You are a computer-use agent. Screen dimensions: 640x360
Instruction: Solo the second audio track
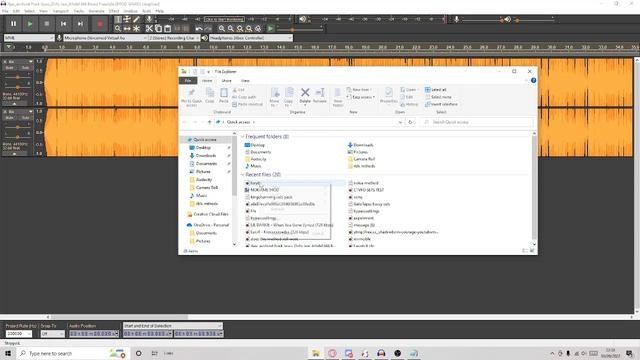pos(25,118)
